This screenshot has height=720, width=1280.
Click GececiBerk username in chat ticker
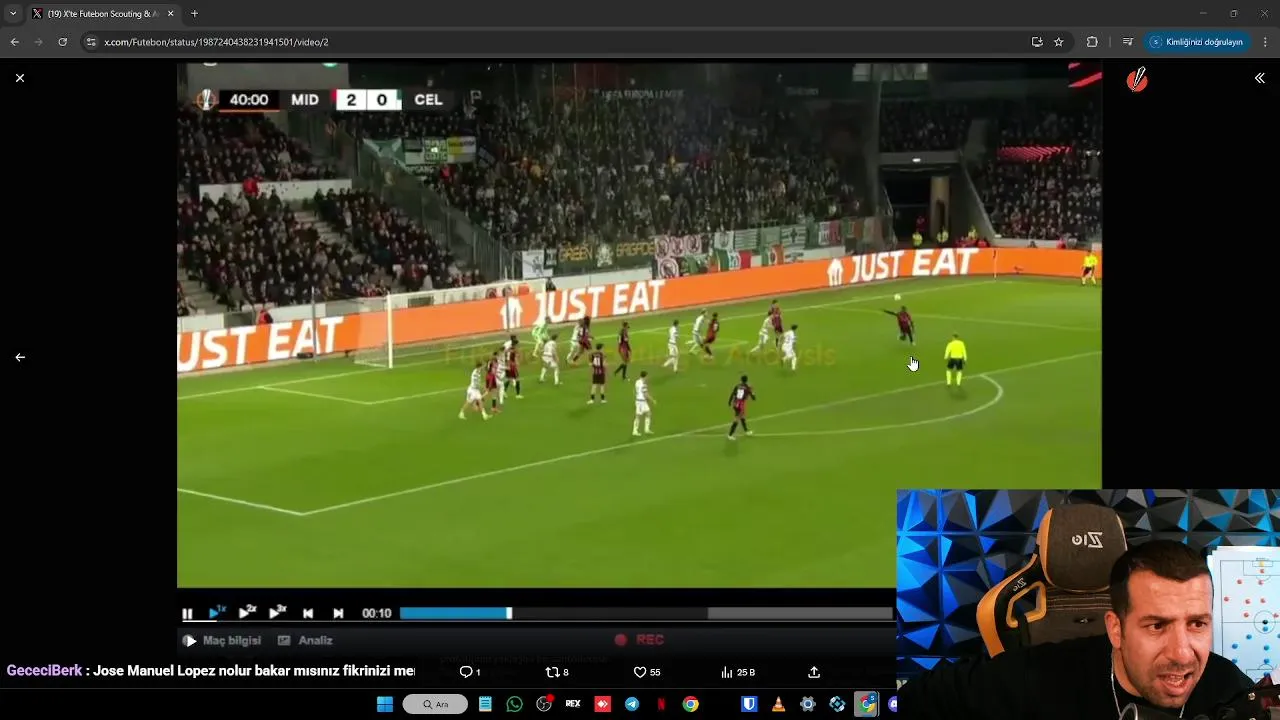tap(44, 671)
